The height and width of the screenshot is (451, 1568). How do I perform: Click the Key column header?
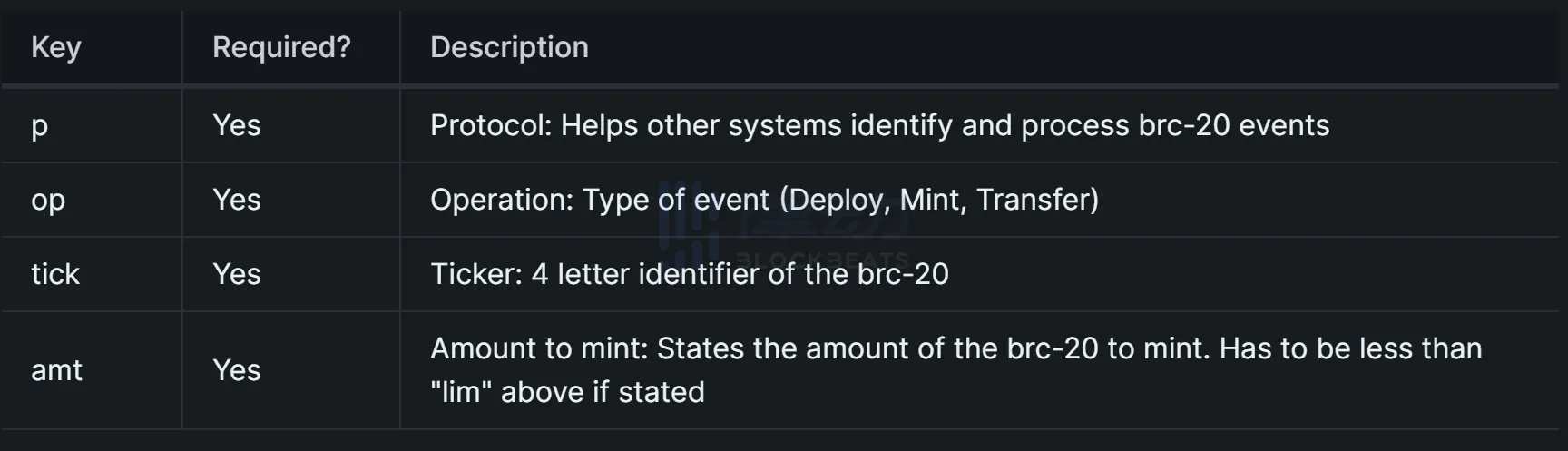point(56,47)
